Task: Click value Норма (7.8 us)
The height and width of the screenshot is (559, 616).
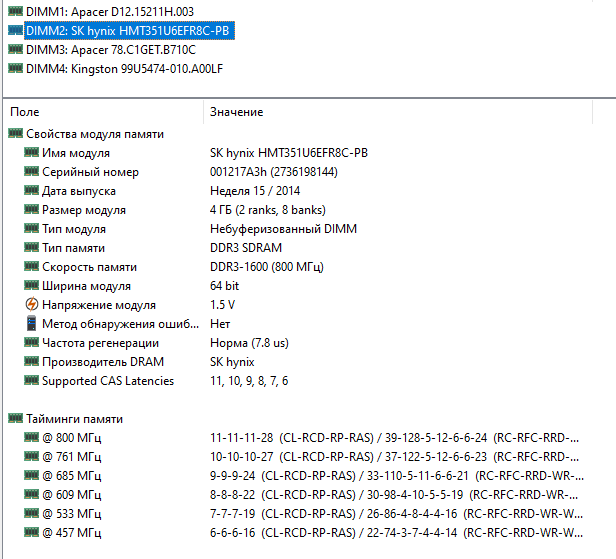Action: pos(249,343)
